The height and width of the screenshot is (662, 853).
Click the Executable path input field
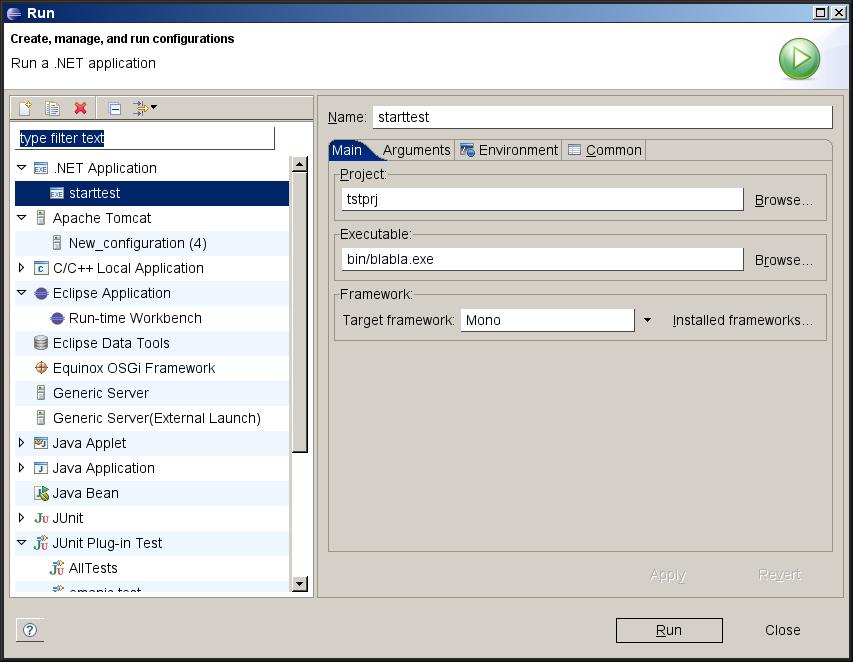pos(542,259)
